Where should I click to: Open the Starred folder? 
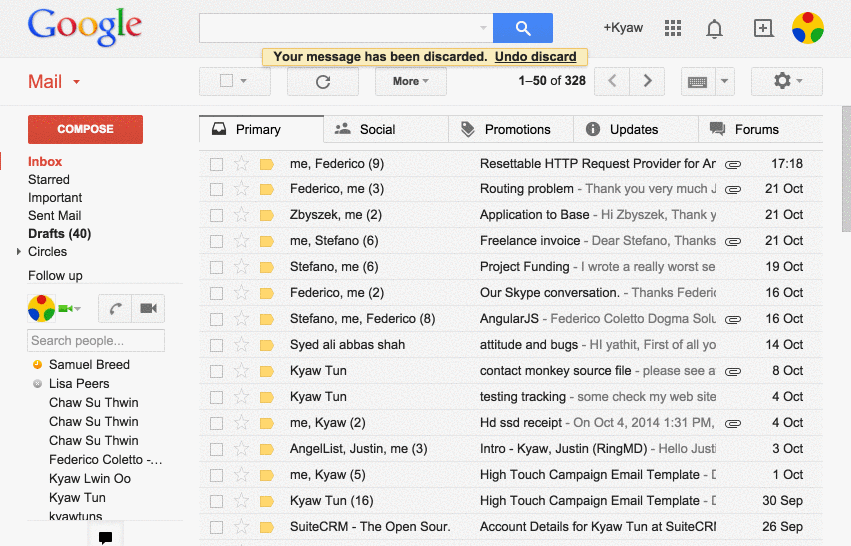(x=49, y=180)
